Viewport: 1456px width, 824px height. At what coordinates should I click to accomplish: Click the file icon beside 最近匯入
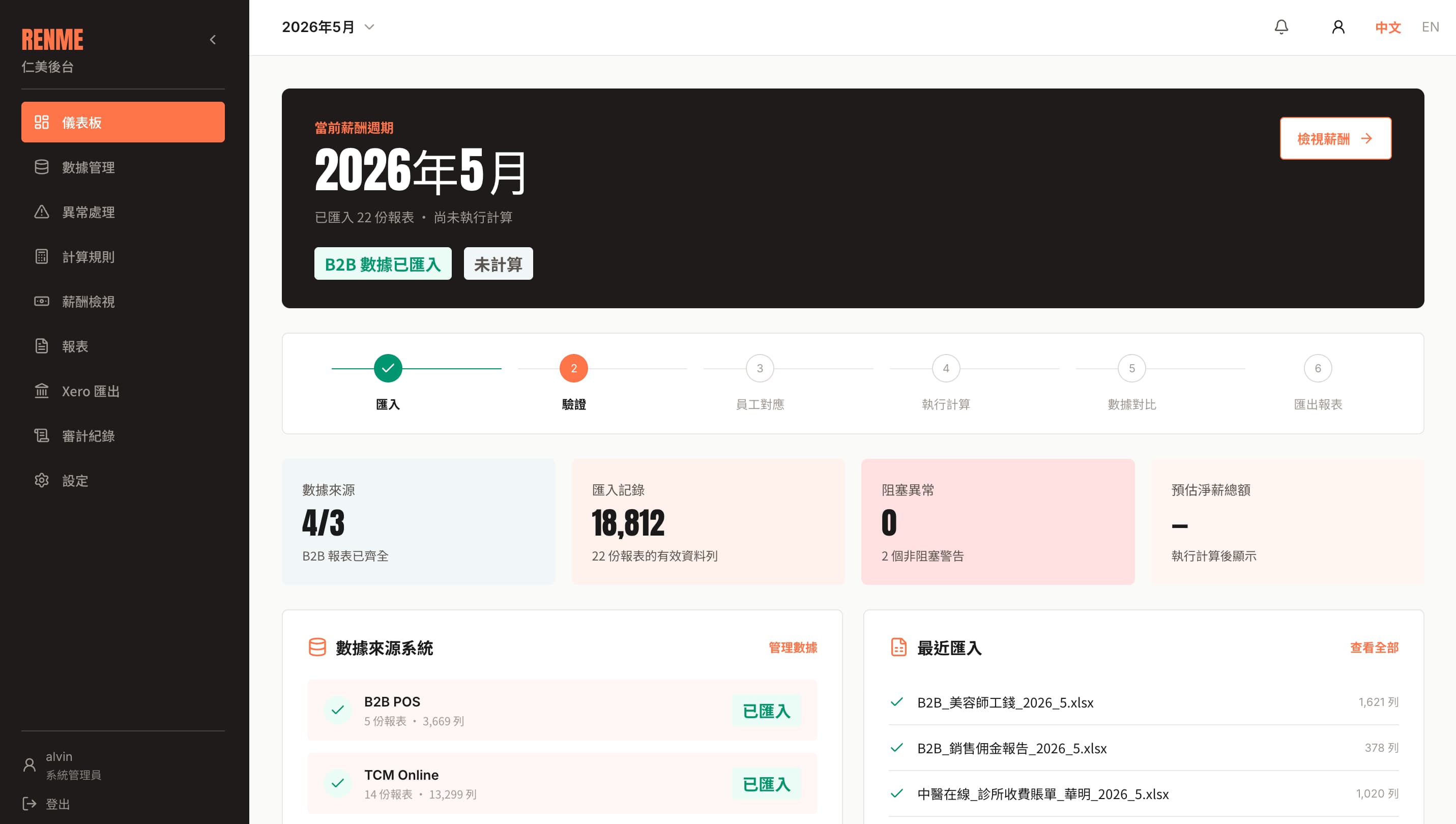(898, 647)
